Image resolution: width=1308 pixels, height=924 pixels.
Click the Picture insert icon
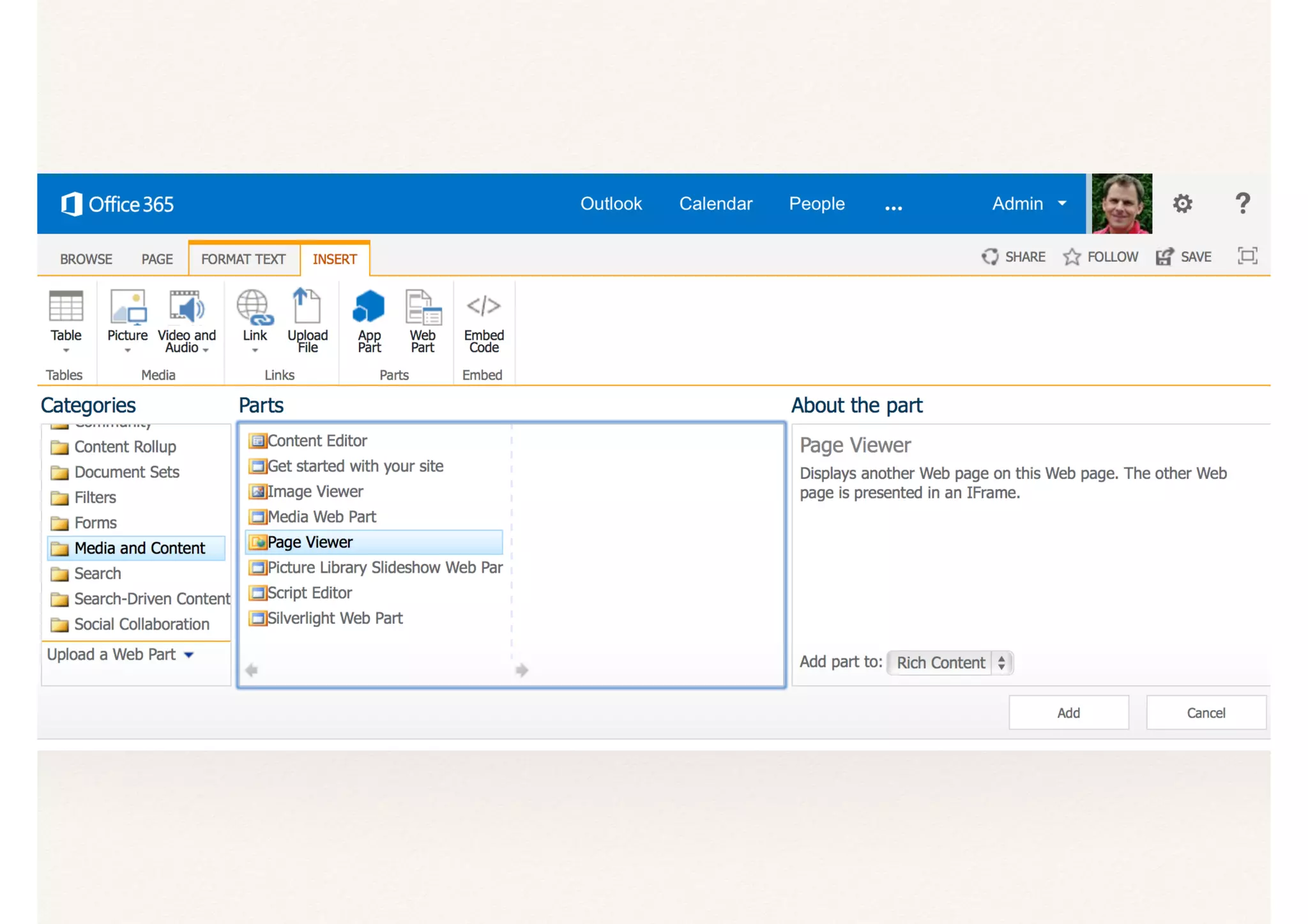[x=127, y=308]
